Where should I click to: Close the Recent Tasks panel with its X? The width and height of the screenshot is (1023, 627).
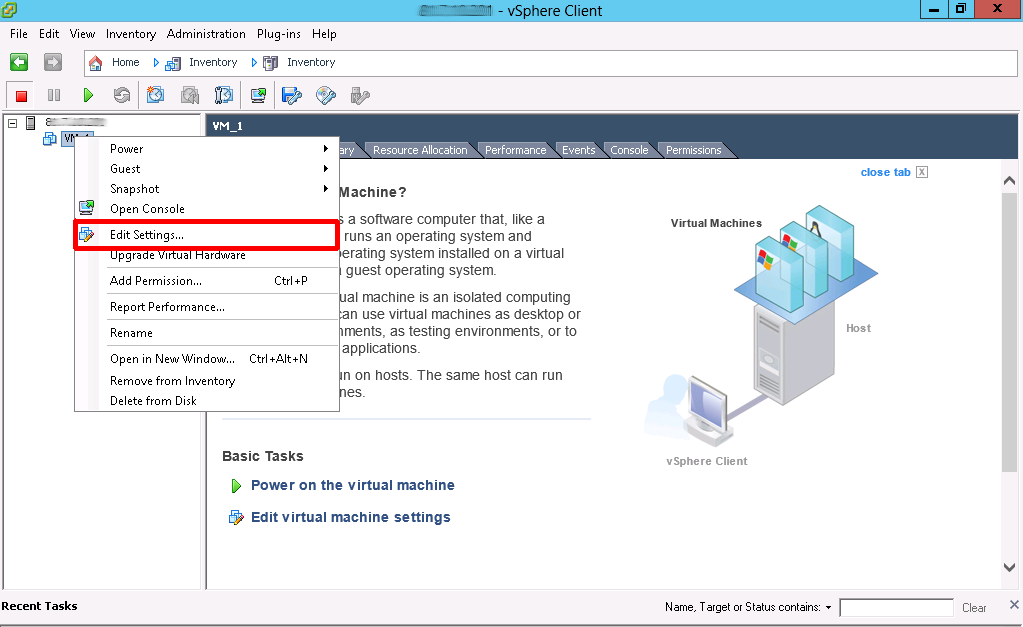1014,605
